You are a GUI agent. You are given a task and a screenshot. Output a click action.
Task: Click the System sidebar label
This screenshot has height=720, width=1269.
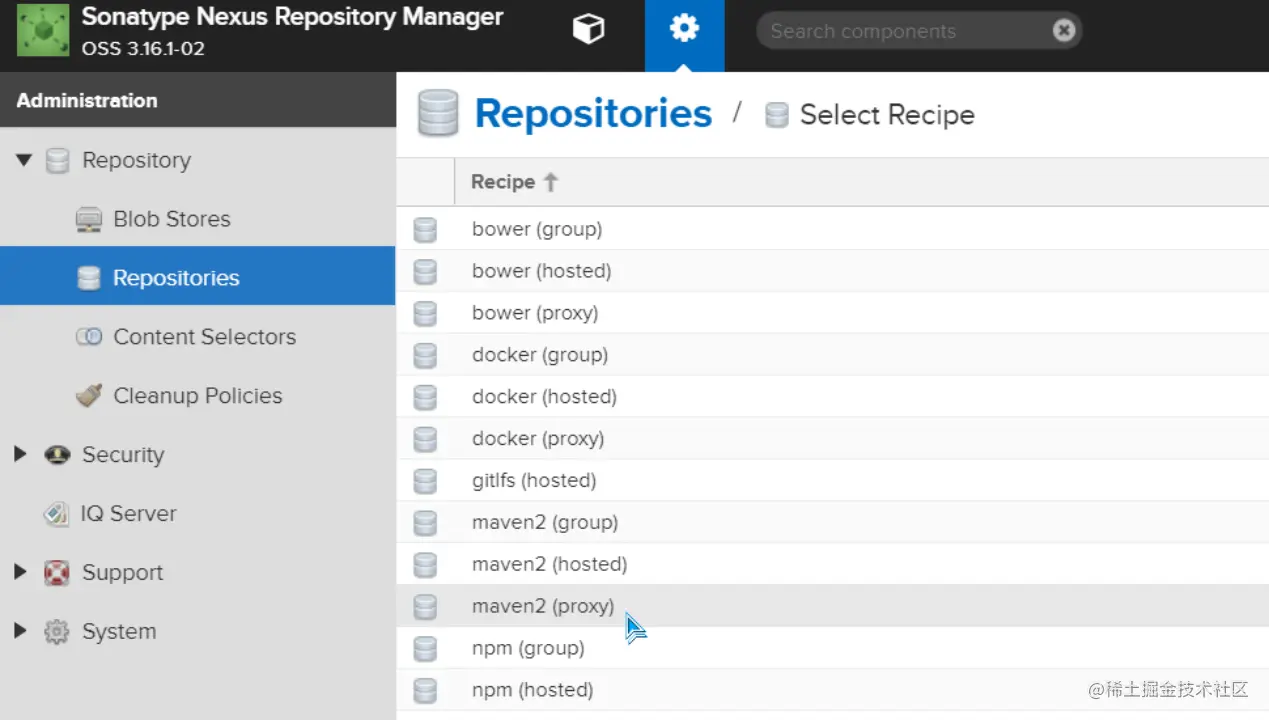point(119,632)
